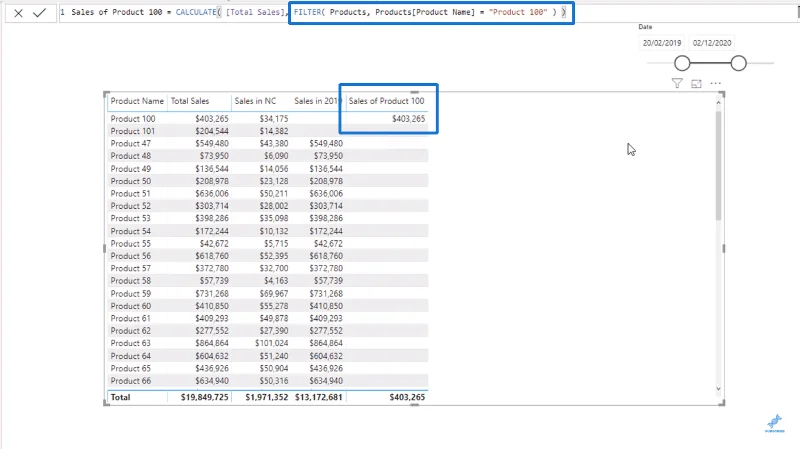Click the $4,163 Sales in NC cell
This screenshot has width=800, height=449.
point(276,281)
